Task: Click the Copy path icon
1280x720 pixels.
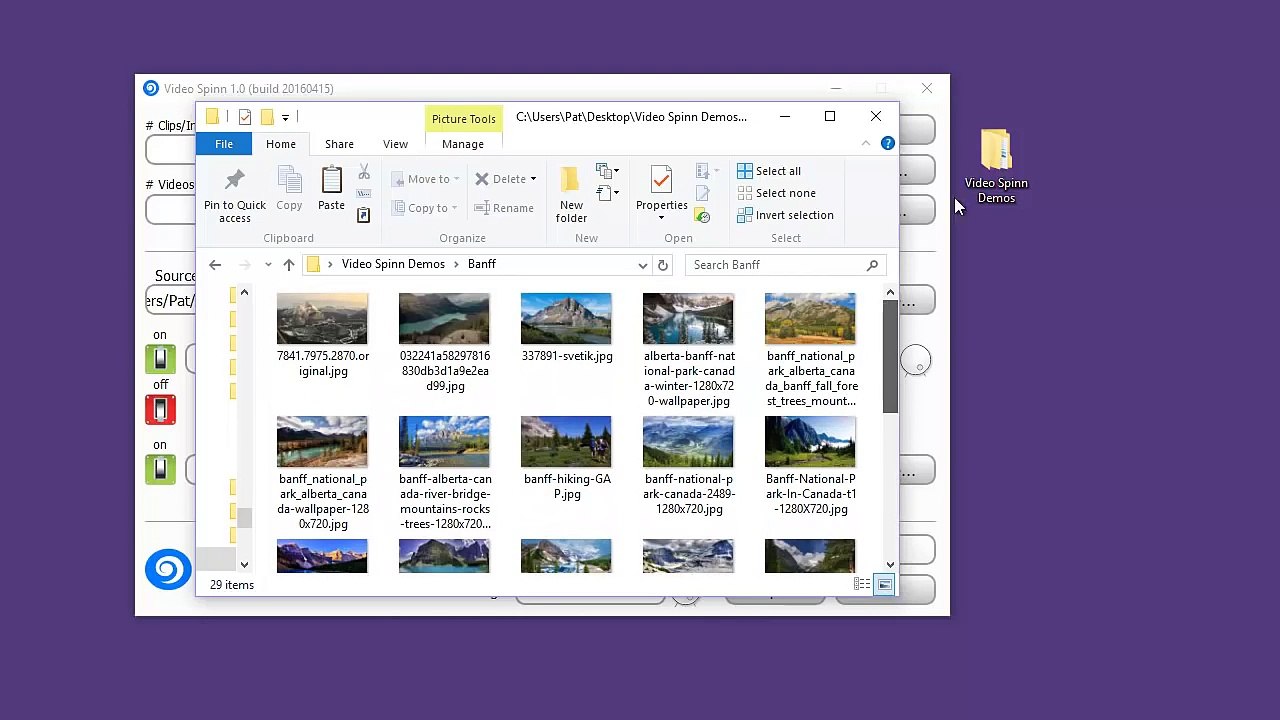Action: [364, 193]
